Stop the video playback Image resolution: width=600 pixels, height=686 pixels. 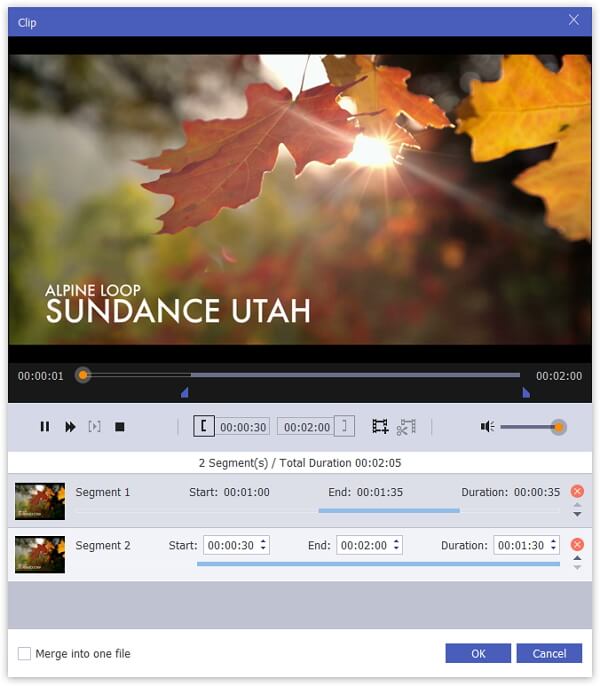point(119,427)
